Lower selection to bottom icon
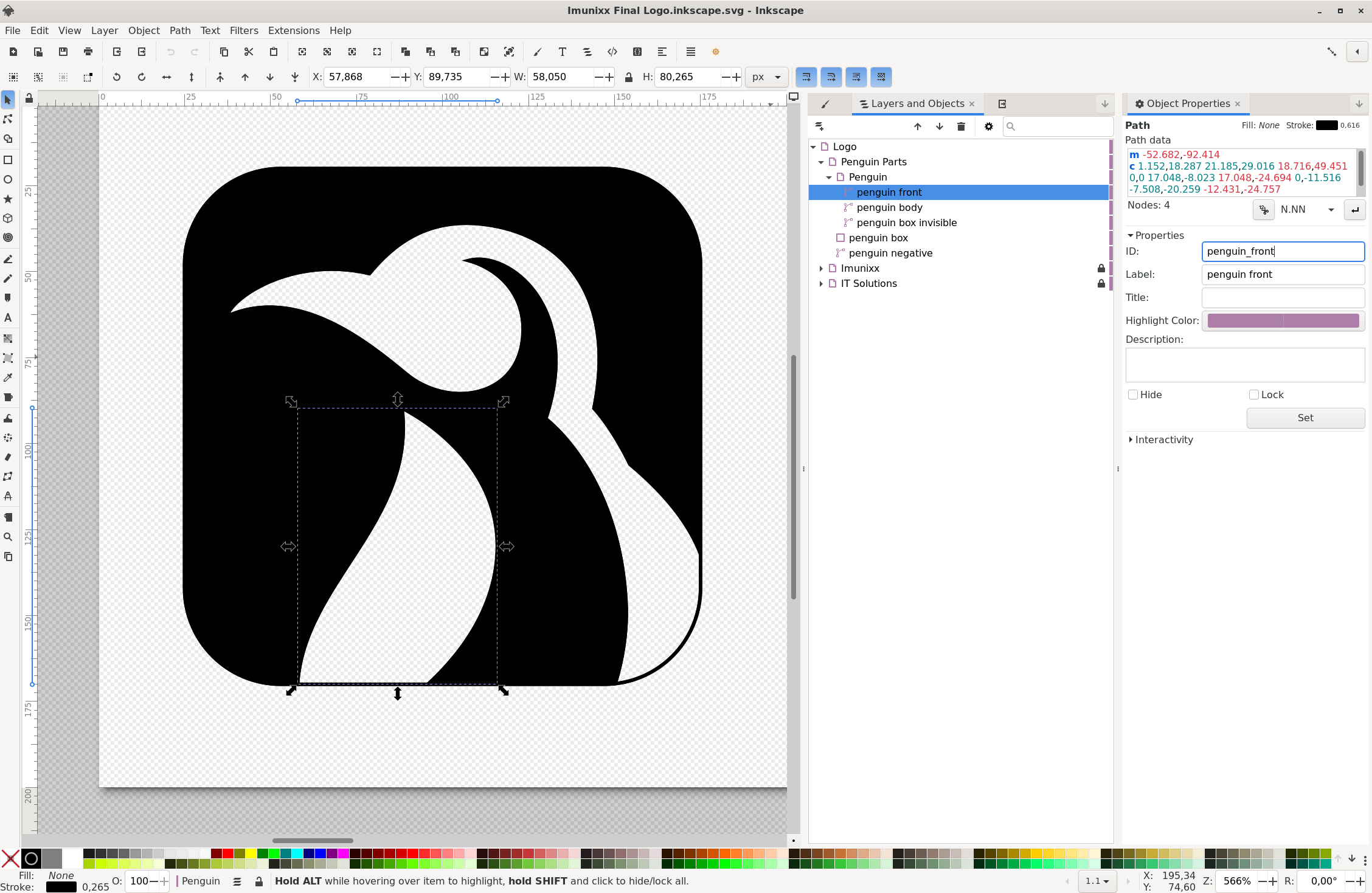 pos(295,77)
